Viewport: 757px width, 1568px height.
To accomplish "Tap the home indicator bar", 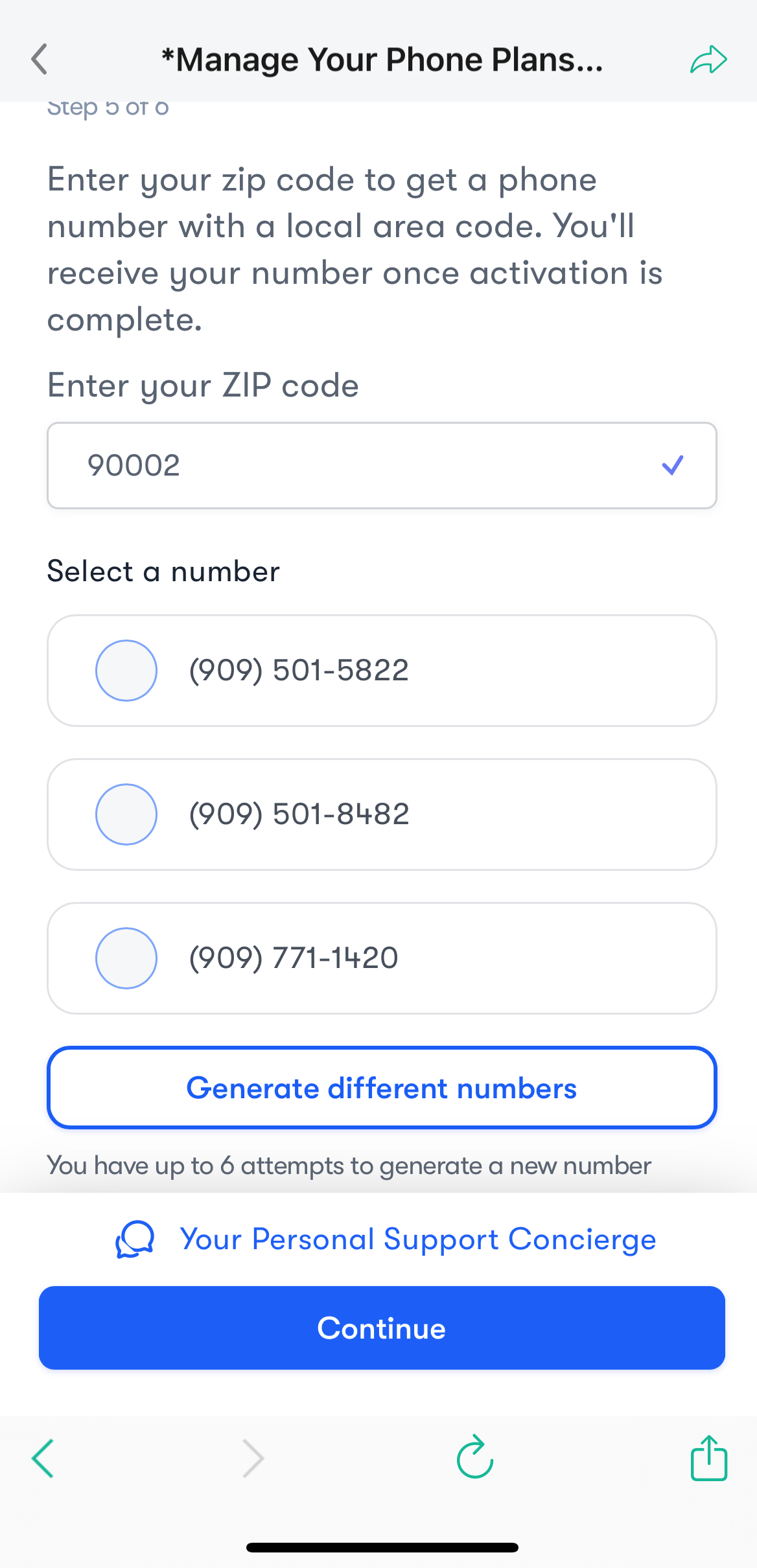I will point(382,1548).
